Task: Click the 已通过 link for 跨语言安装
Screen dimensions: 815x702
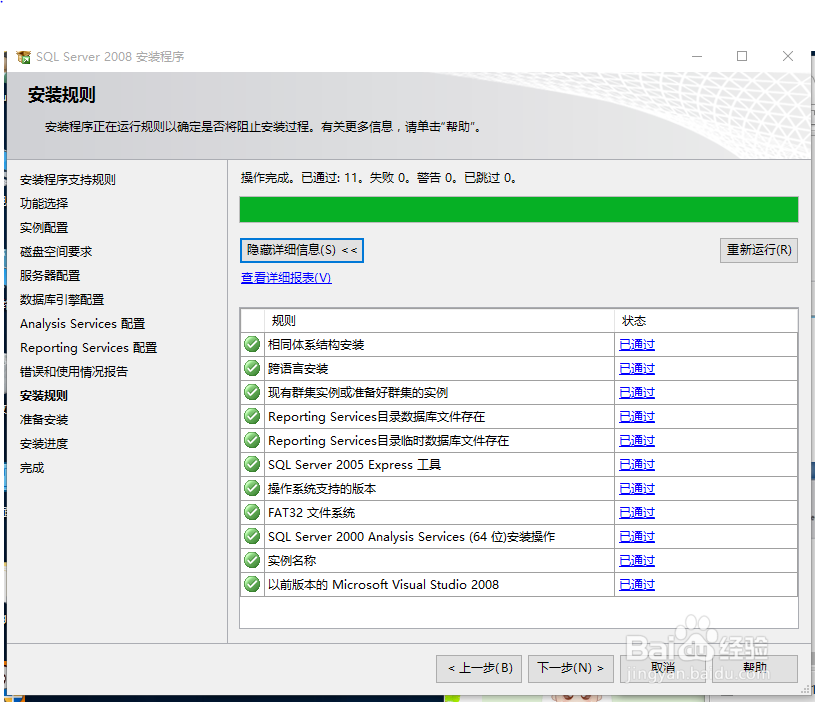Action: pos(636,368)
